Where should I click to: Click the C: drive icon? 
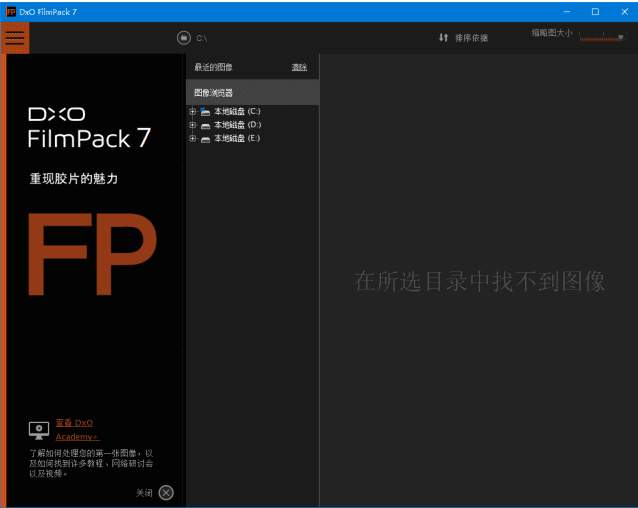(205, 111)
